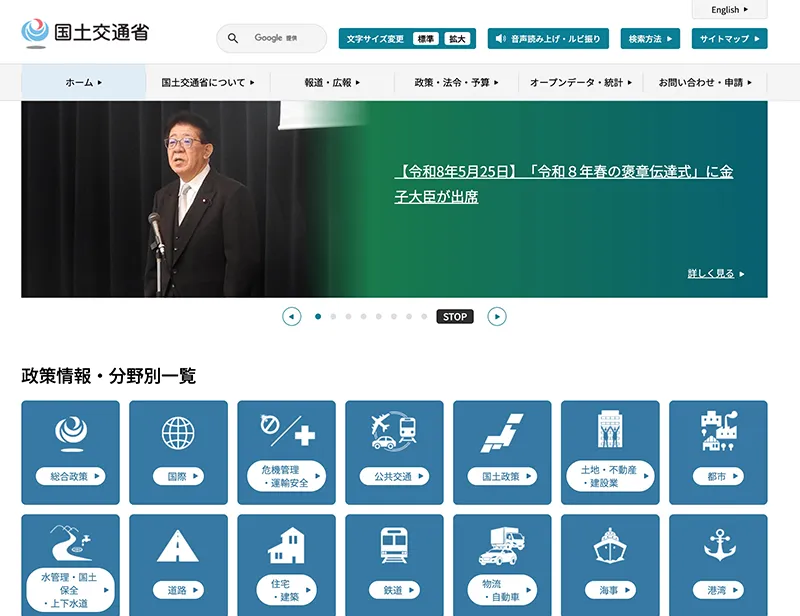Expand the 国土交通省について menu

208,82
